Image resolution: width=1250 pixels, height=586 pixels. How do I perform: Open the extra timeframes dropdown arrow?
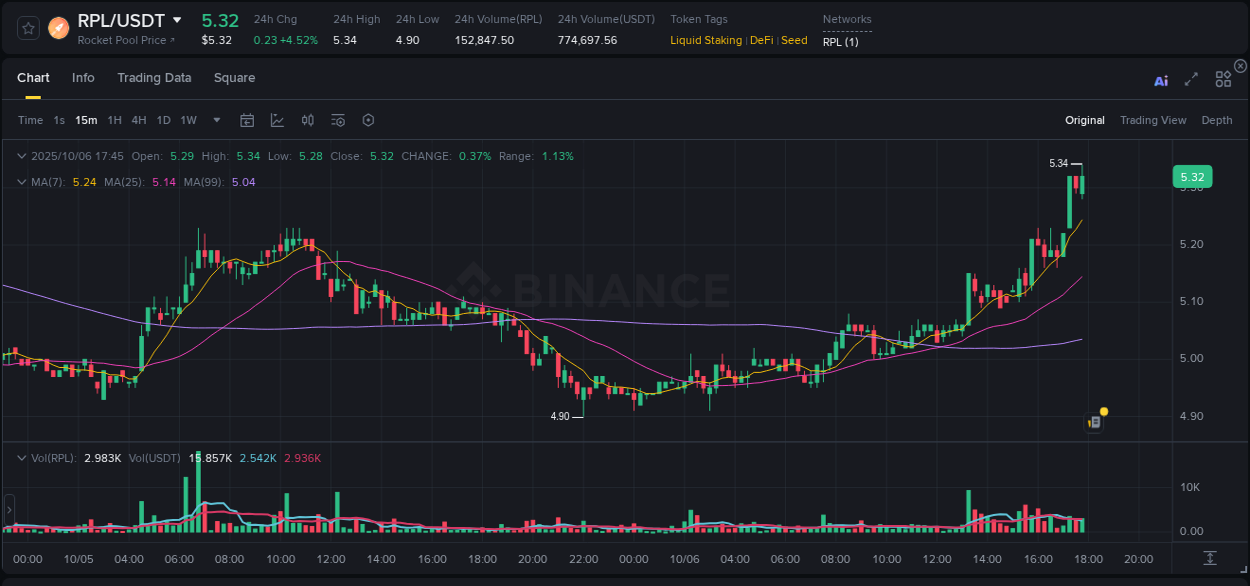point(215,120)
